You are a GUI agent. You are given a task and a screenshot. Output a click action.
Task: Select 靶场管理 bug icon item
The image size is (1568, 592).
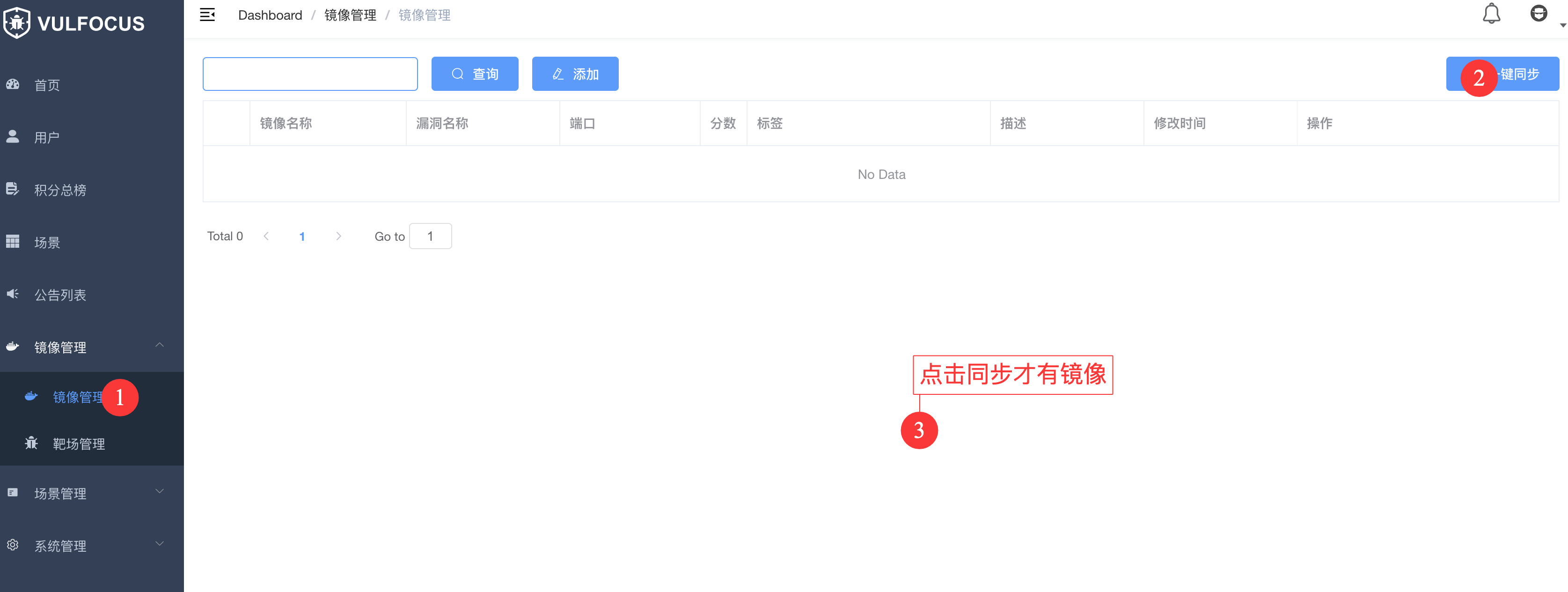coord(32,443)
